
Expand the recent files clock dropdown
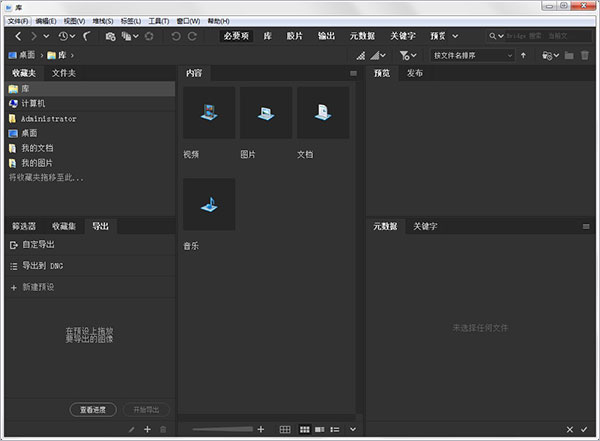tap(68, 36)
